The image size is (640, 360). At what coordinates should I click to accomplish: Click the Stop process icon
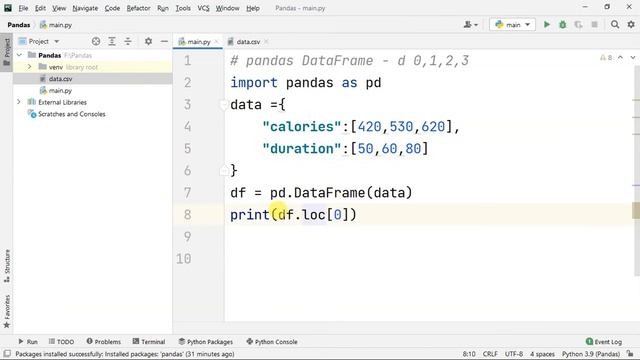[x=595, y=25]
